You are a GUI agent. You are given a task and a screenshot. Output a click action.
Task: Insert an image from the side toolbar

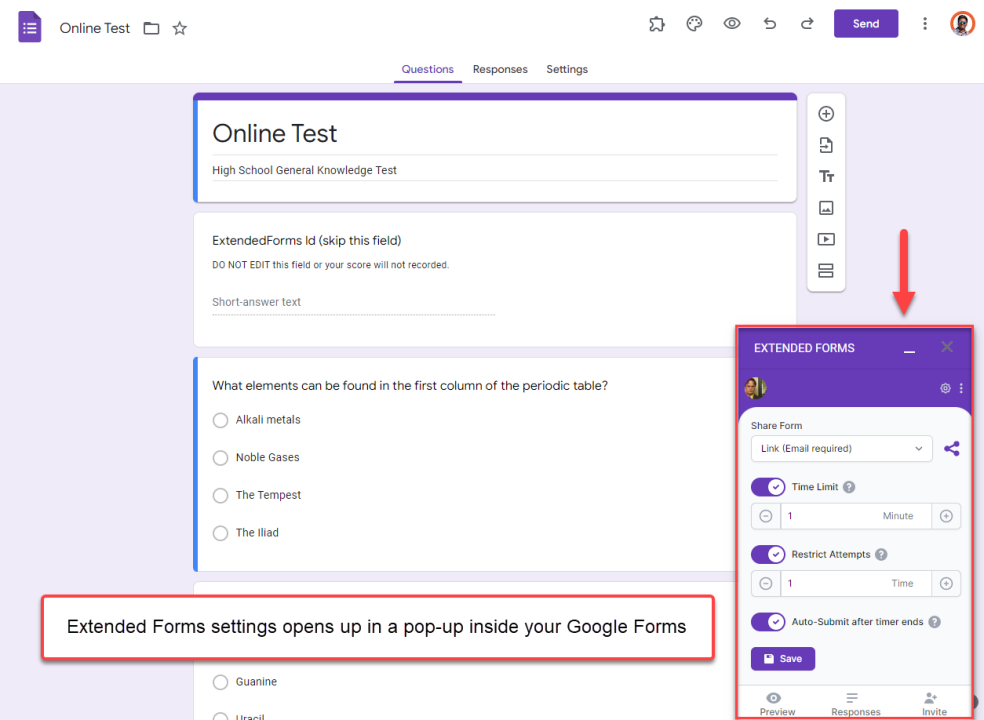tap(826, 208)
